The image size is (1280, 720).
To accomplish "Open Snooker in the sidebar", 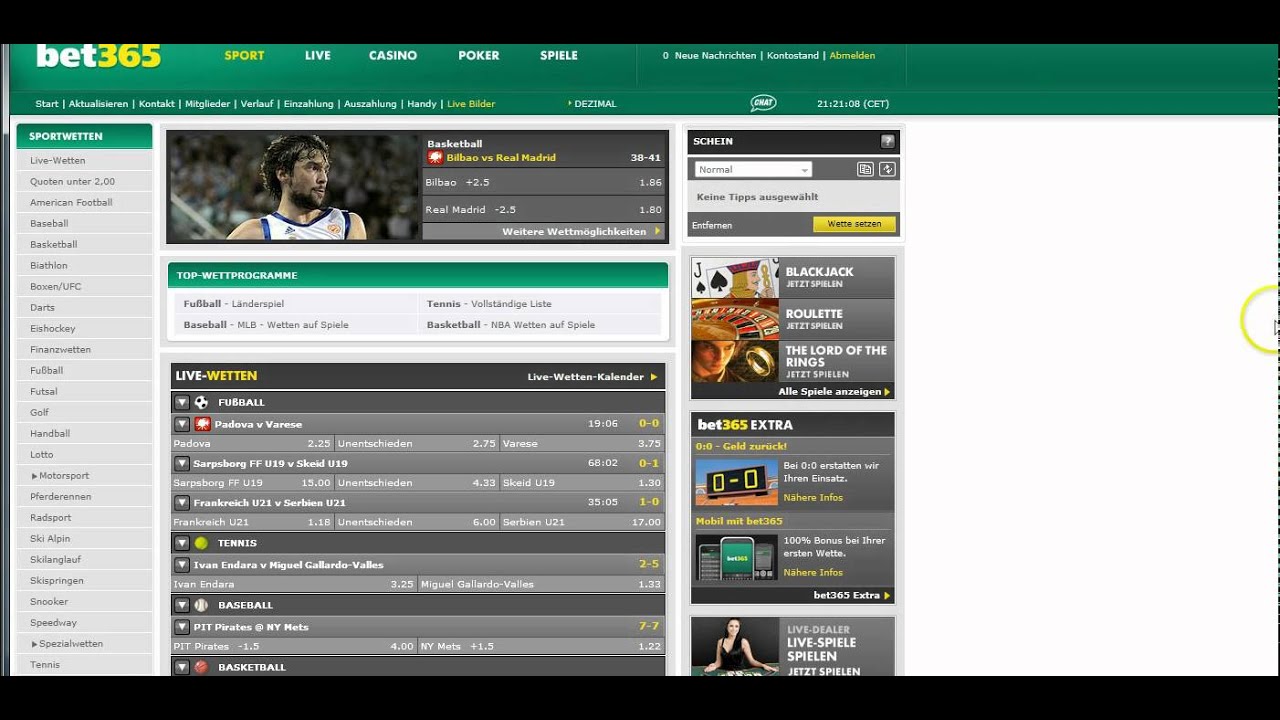I will (49, 601).
